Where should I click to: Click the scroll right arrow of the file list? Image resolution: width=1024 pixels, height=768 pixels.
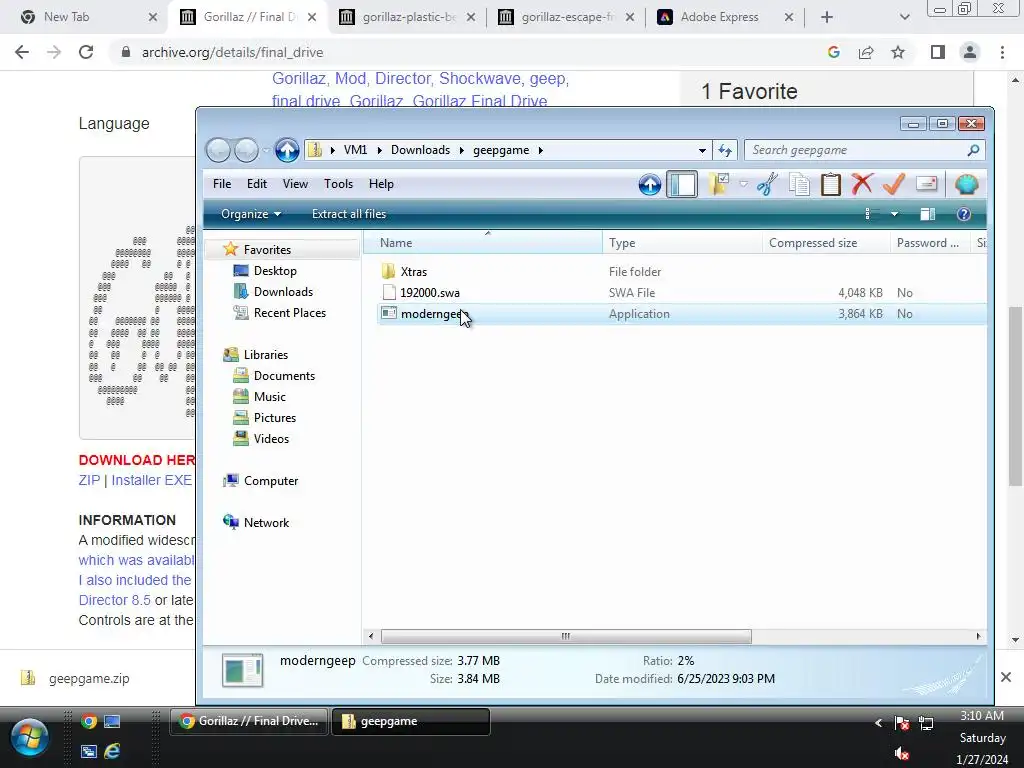tap(978, 636)
